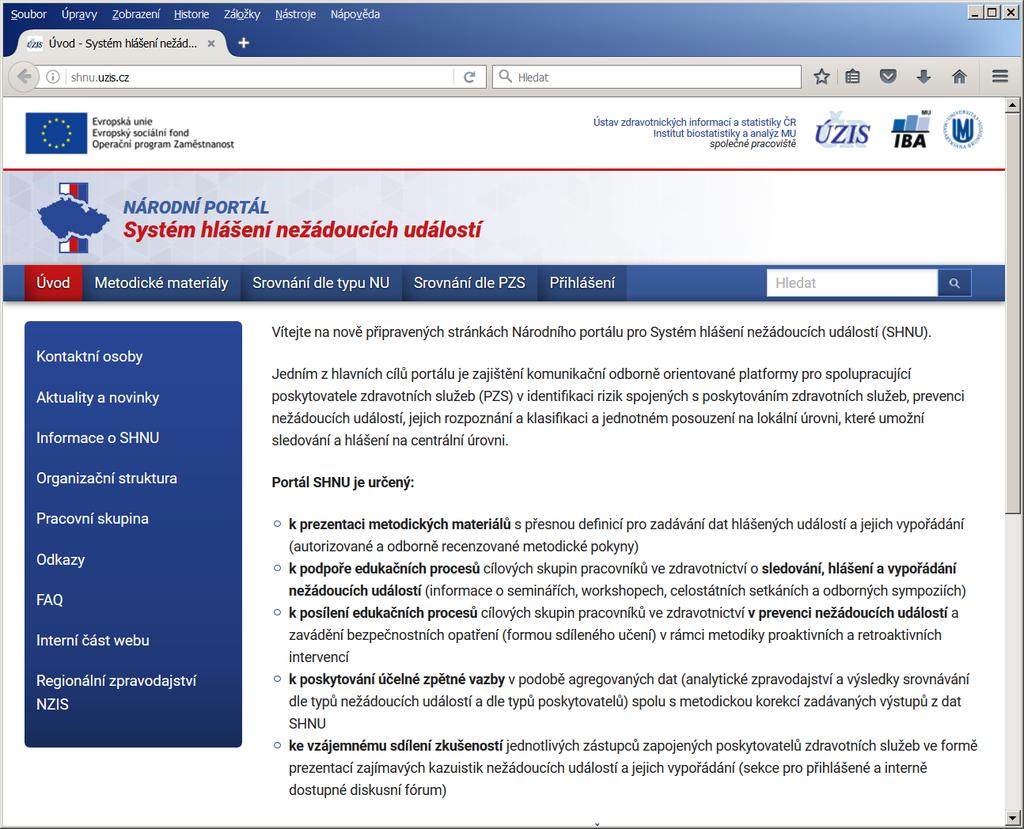1024x829 pixels.
Task: Click the page scrollbar down arrow
Action: [1013, 817]
